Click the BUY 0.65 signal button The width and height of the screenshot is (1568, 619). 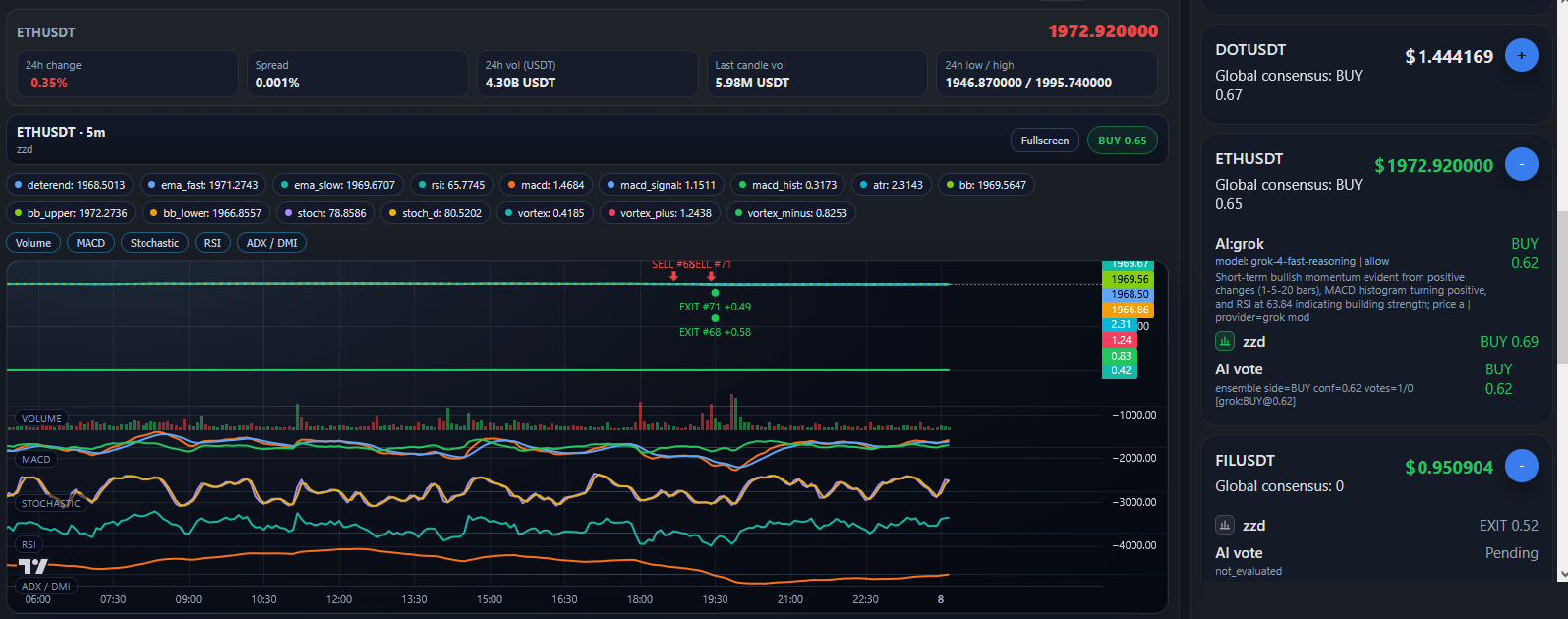coord(1122,141)
